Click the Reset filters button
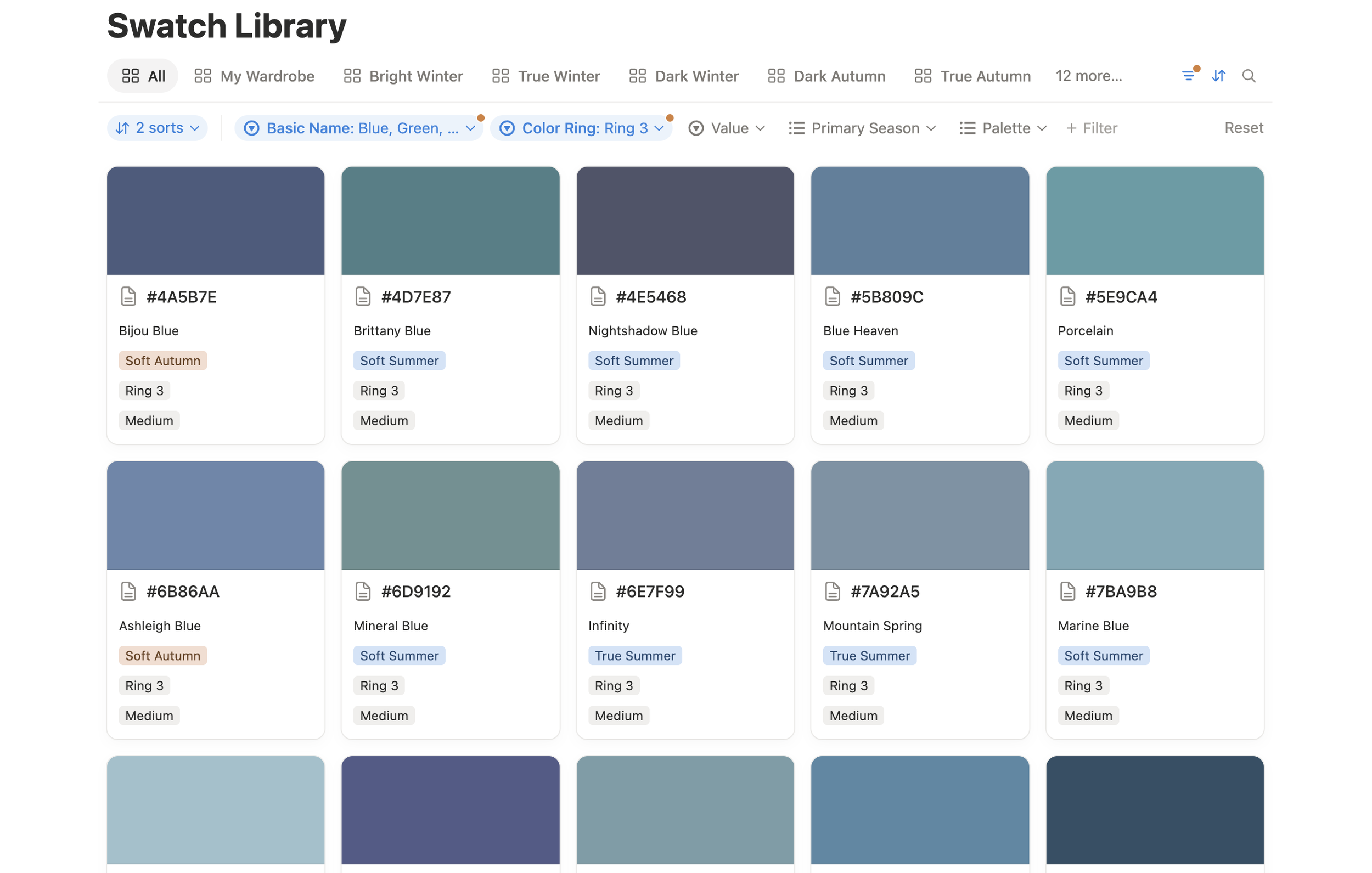This screenshot has width=1372, height=873. point(1244,128)
